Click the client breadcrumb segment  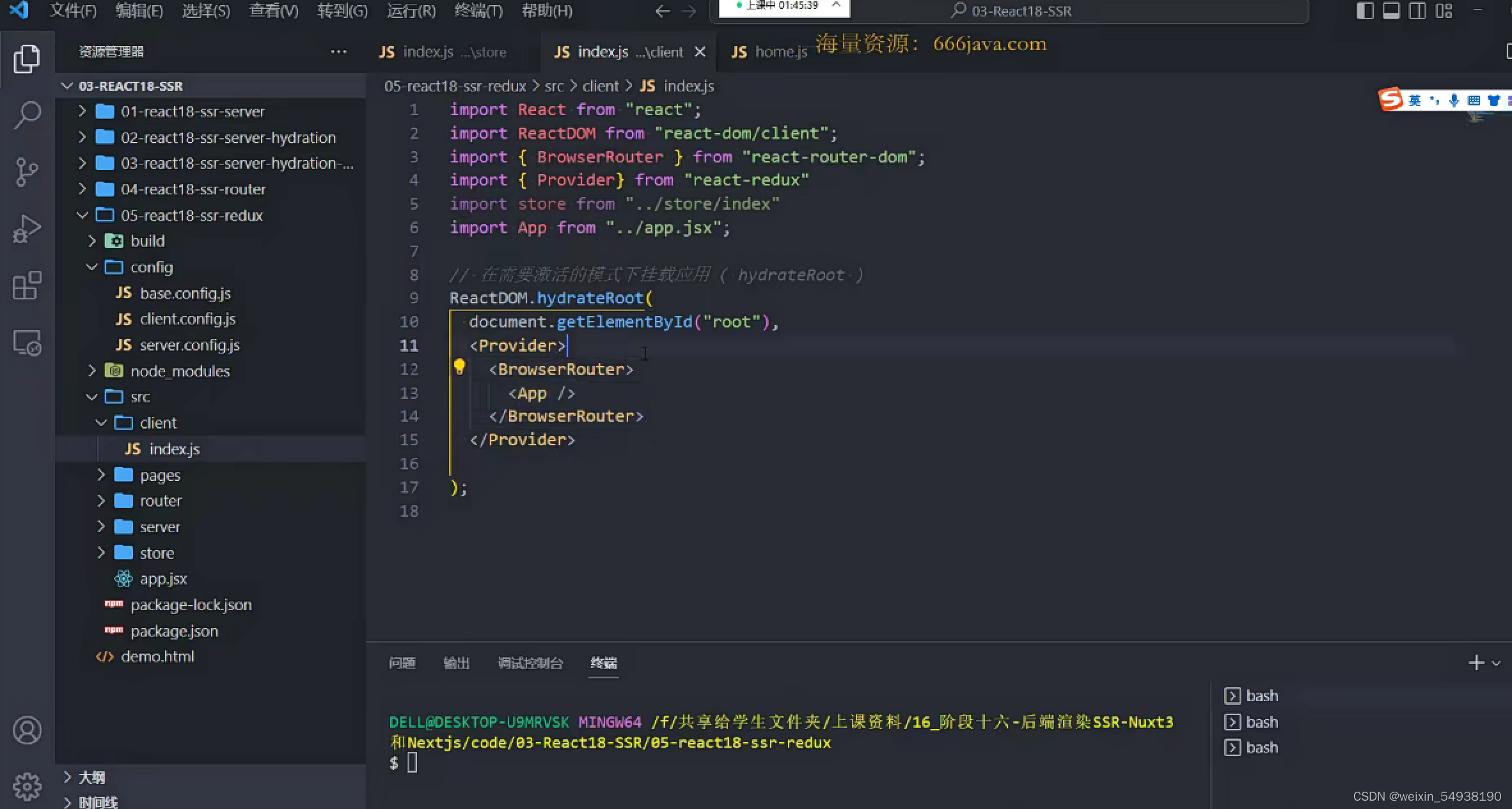click(x=601, y=86)
